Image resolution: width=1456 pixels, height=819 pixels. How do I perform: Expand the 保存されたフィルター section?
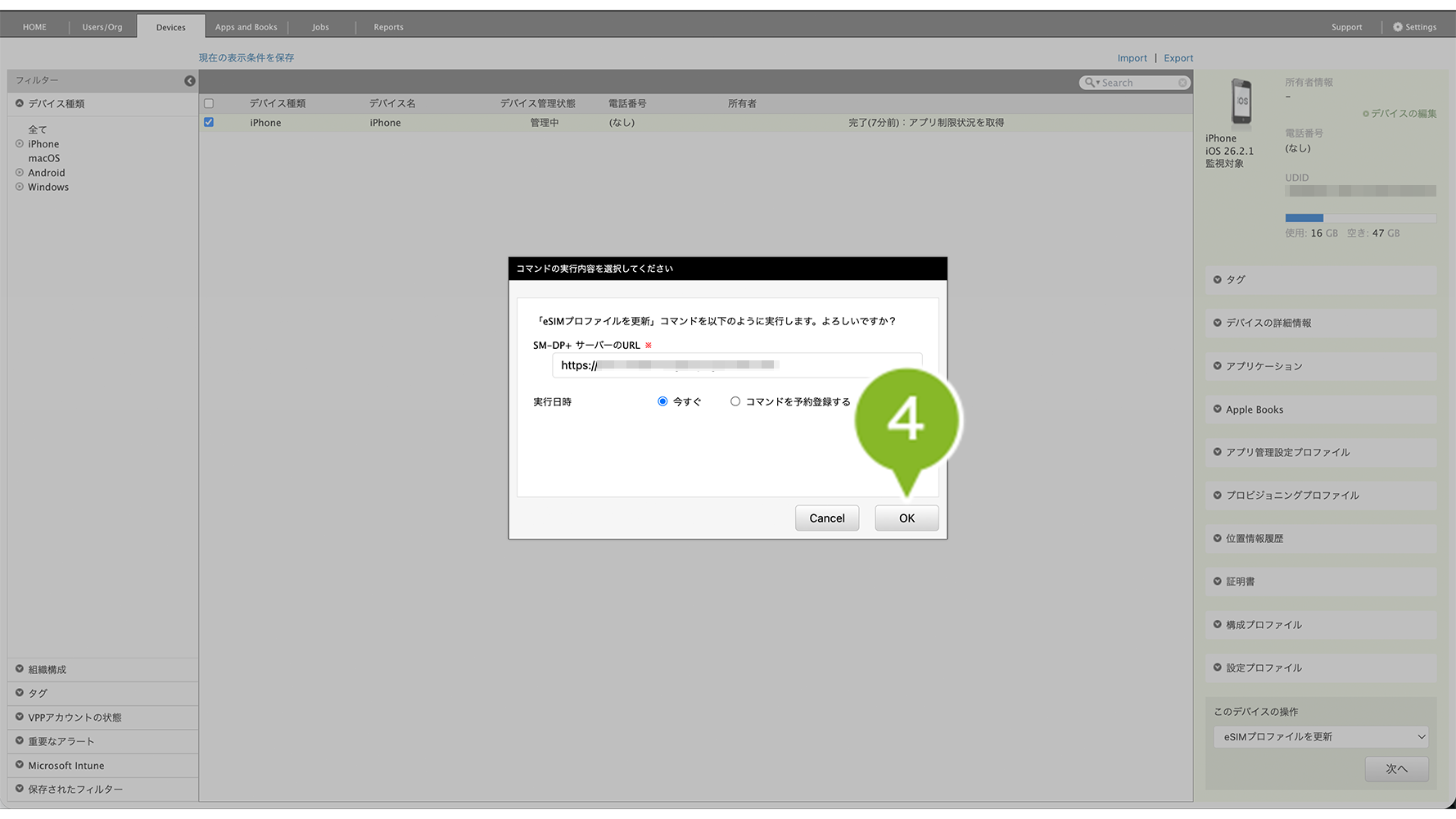tap(20, 789)
